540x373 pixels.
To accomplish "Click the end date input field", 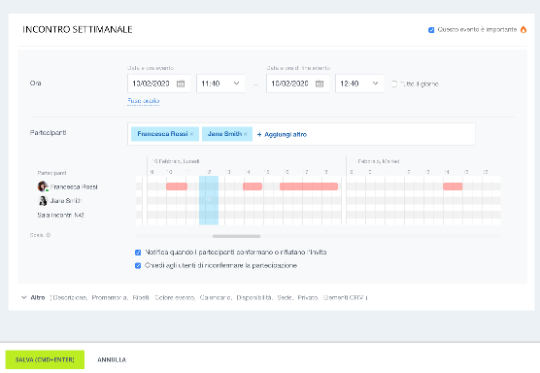I will (298, 83).
